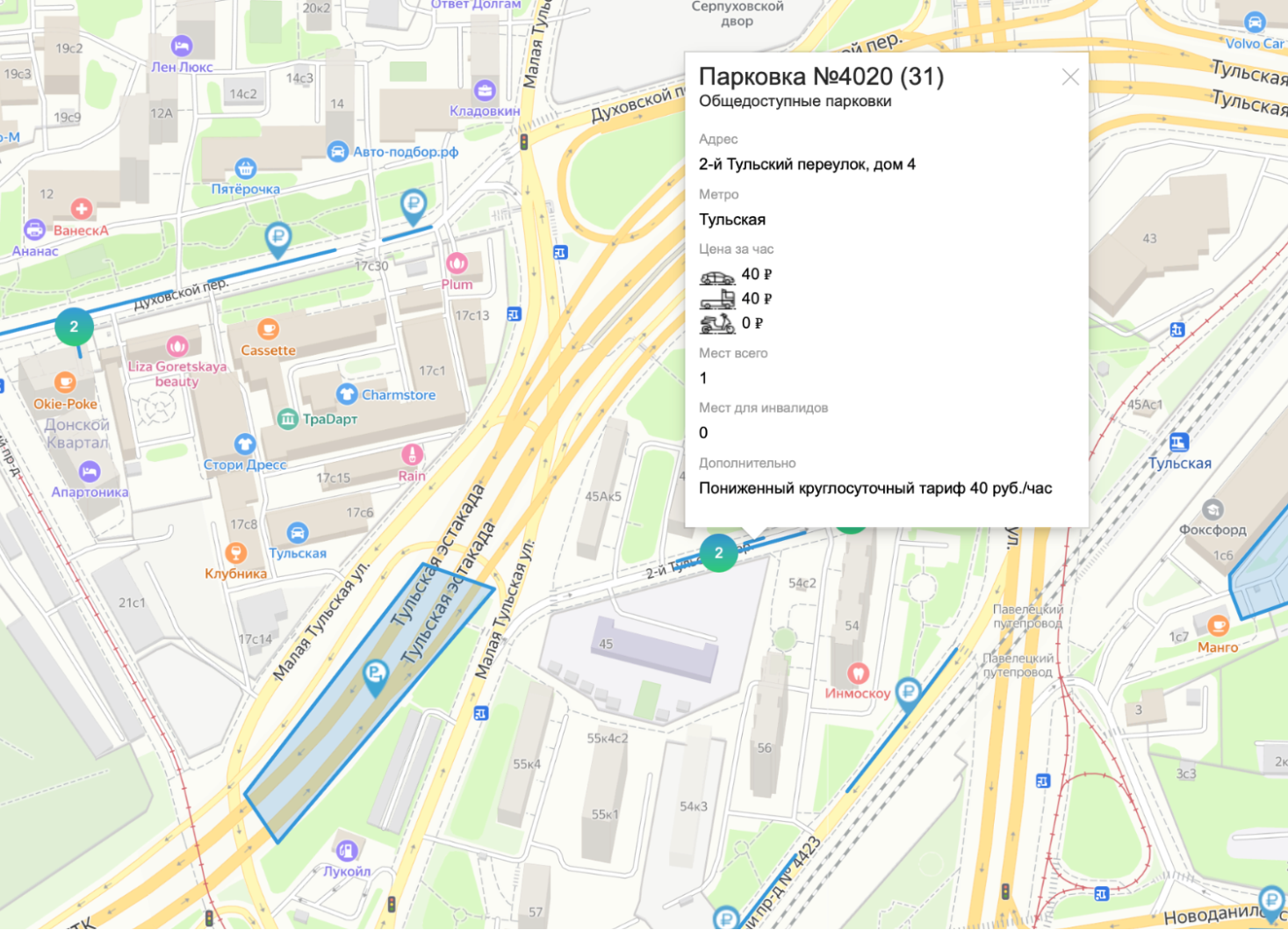
Task: Click the Cassette cafe cup icon
Action: (268, 329)
